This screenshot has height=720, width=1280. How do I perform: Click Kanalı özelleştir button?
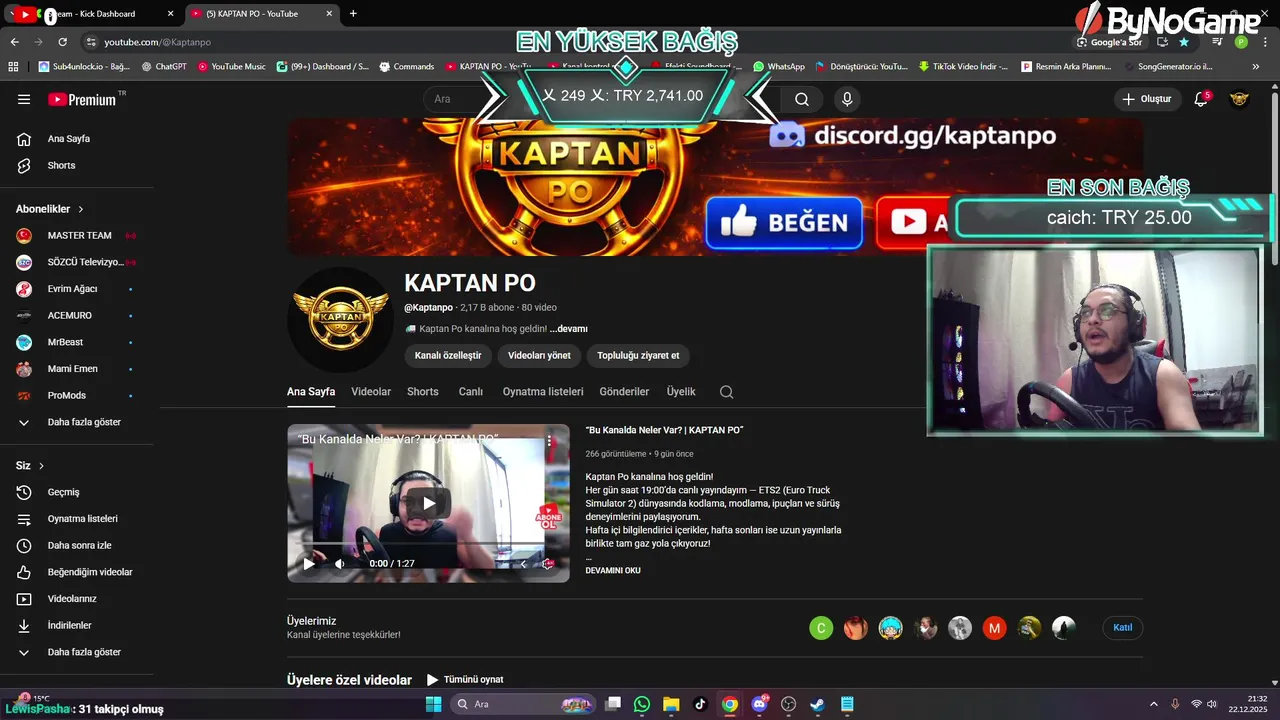click(448, 355)
